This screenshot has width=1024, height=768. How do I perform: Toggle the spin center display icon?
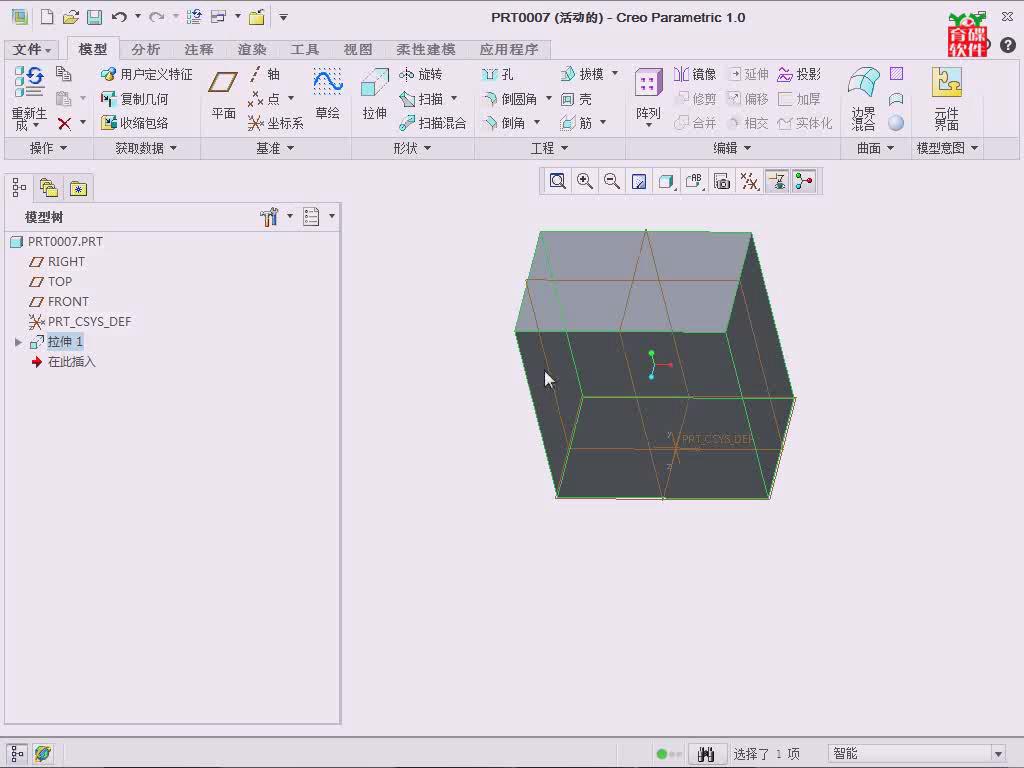pos(804,181)
